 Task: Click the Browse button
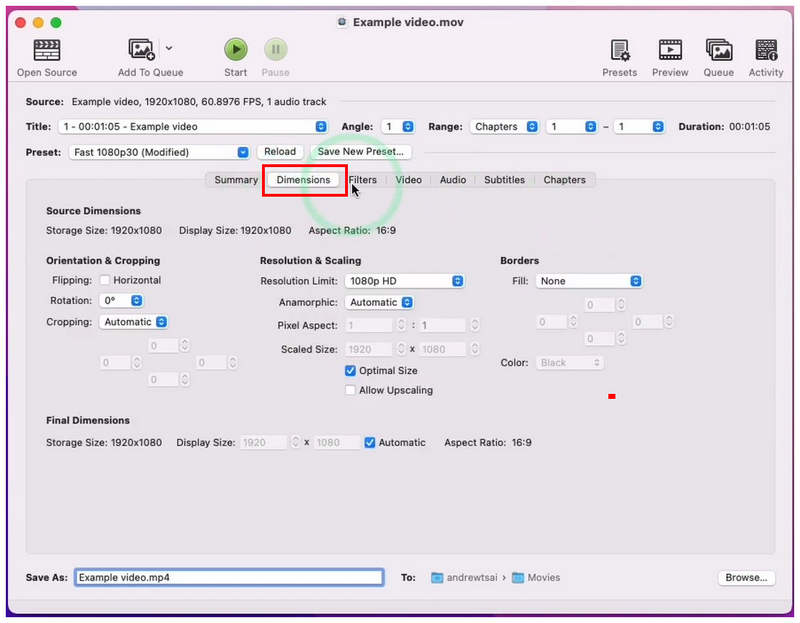(746, 578)
